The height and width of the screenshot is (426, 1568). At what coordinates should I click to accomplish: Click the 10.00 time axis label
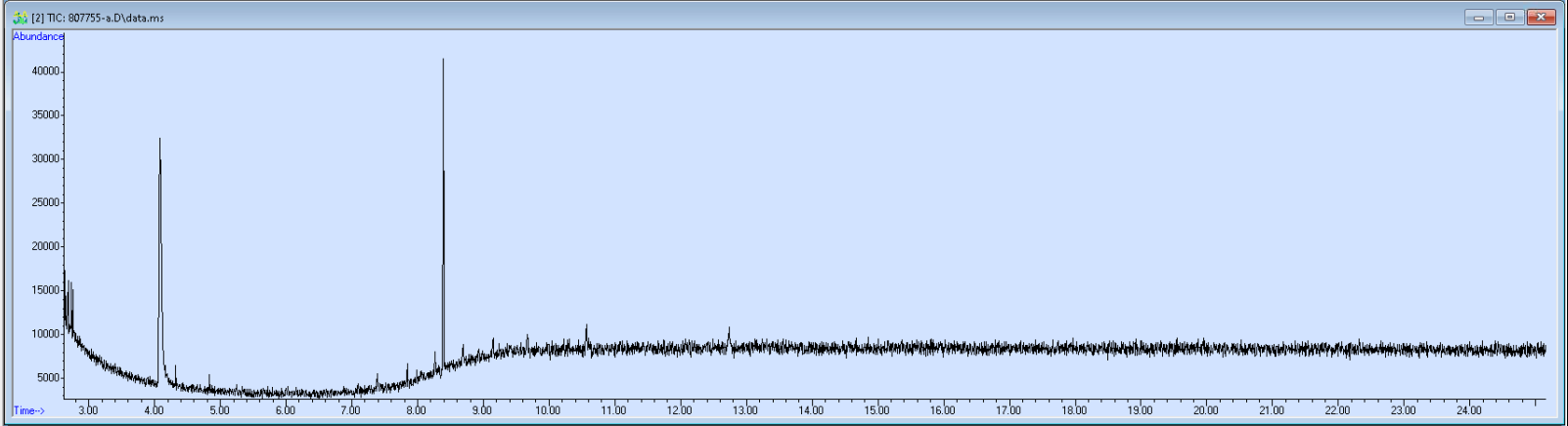tap(548, 410)
